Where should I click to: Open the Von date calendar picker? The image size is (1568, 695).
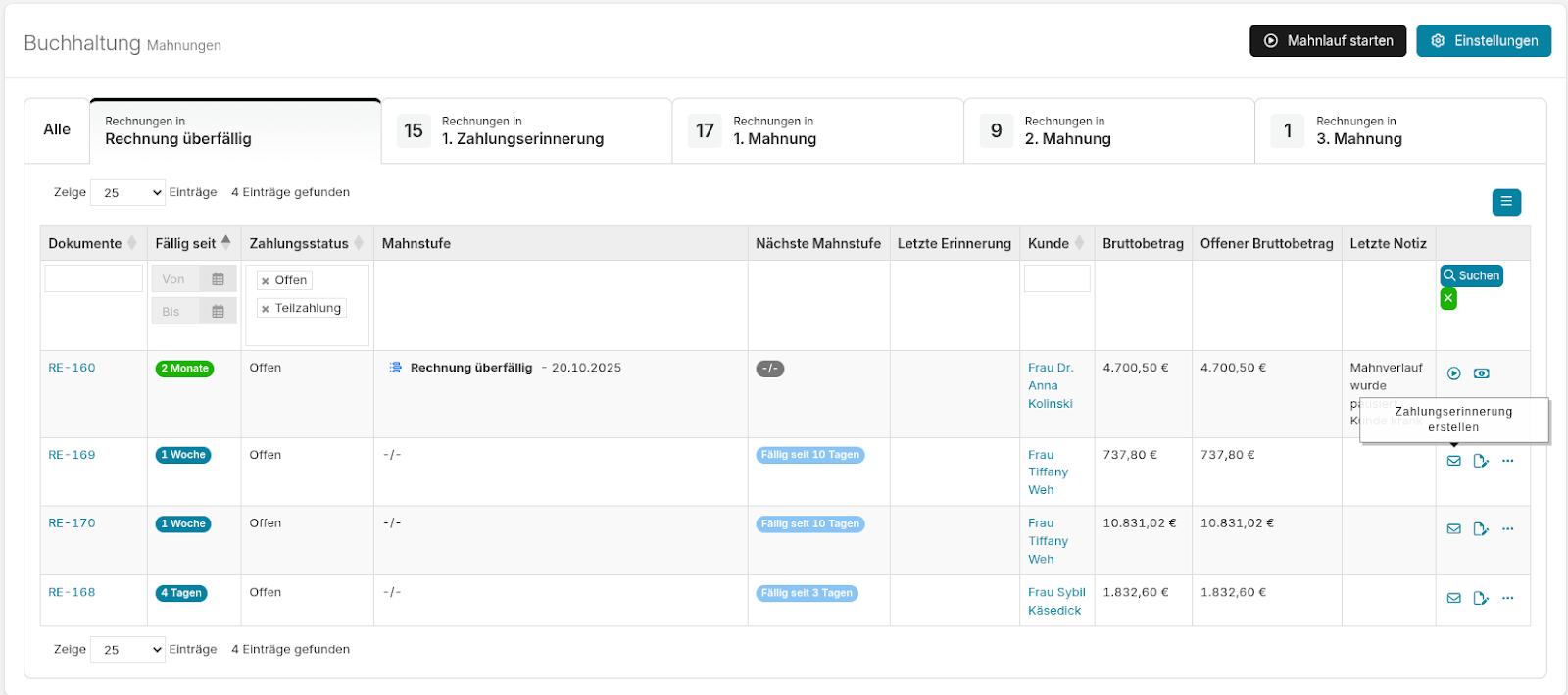(x=218, y=279)
